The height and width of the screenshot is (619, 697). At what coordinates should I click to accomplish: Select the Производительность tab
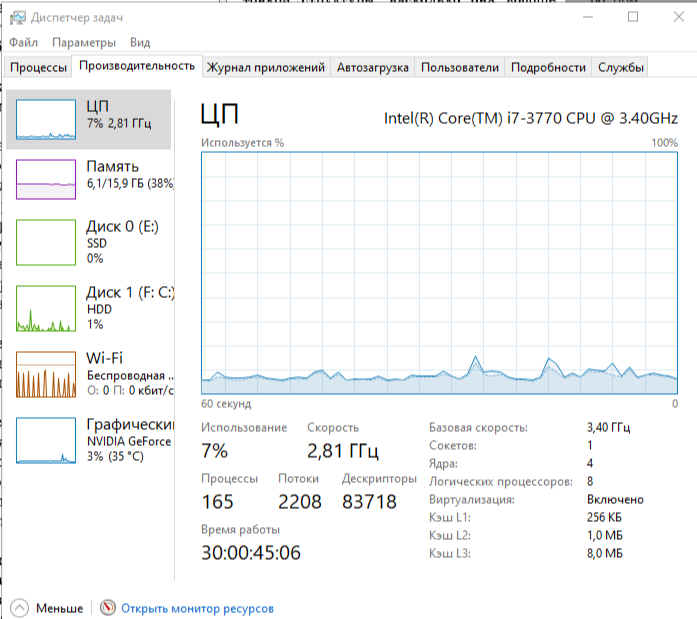click(137, 66)
